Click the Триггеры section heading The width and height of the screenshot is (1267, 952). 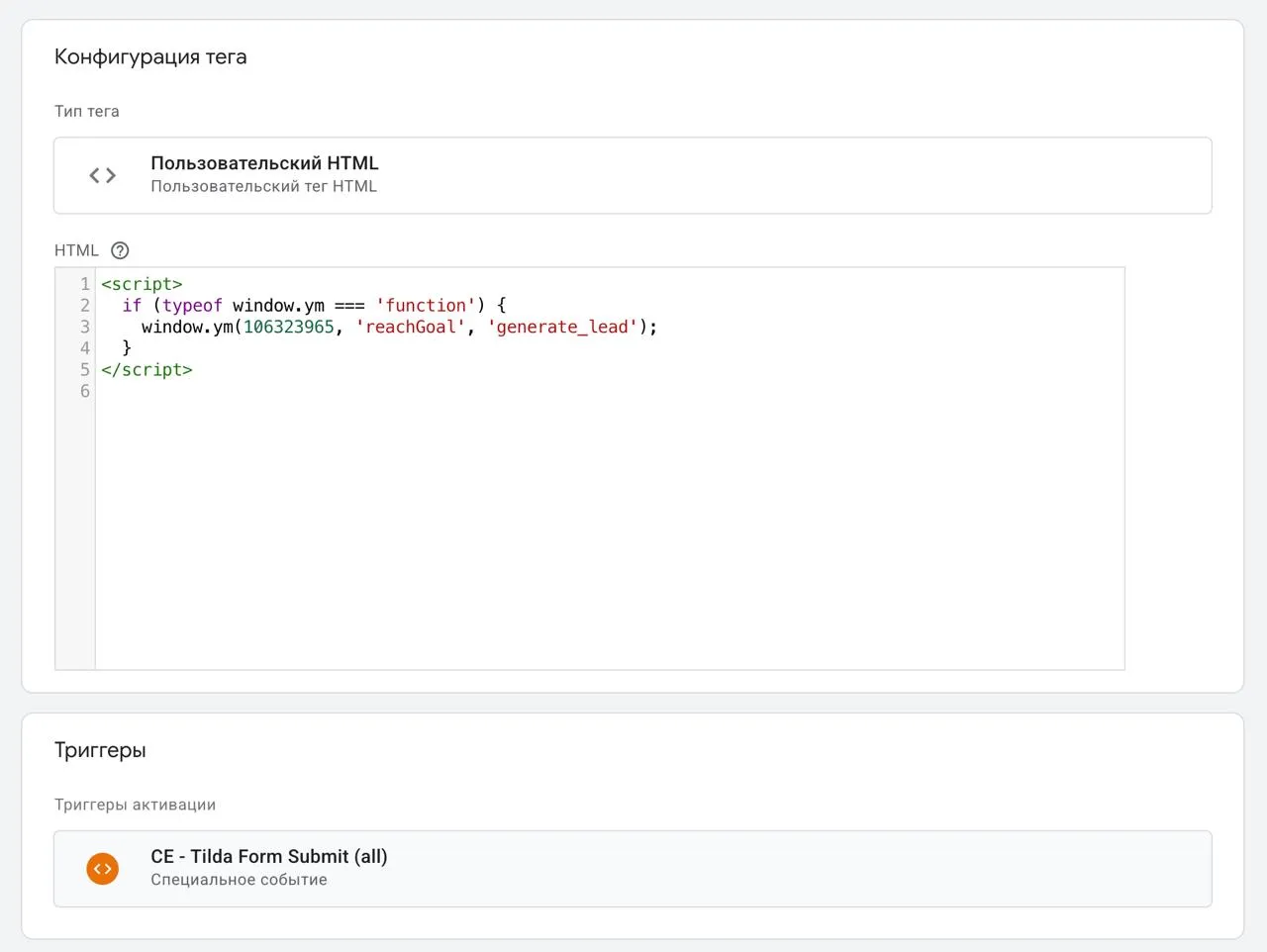coord(100,750)
